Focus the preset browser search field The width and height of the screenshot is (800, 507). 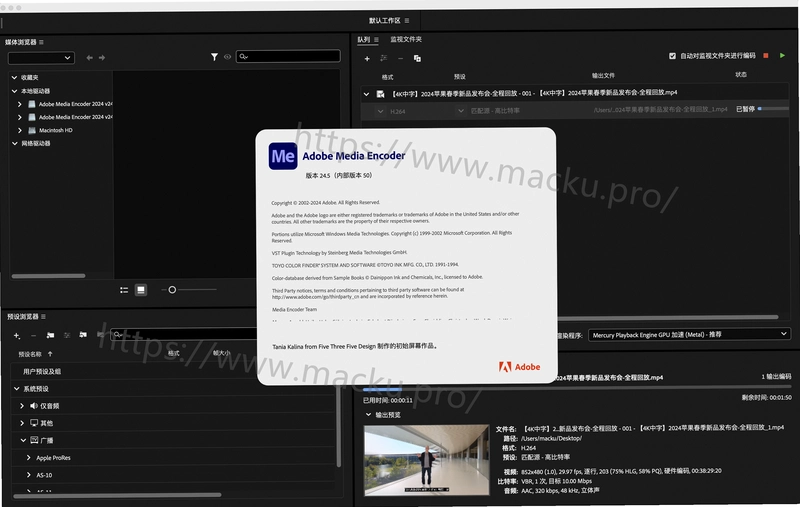(x=184, y=335)
